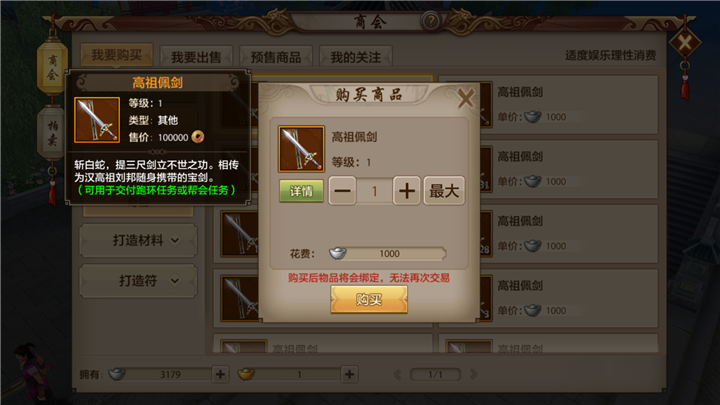Confirm purchase with the 购买 button
720x405 pixels.
click(369, 299)
